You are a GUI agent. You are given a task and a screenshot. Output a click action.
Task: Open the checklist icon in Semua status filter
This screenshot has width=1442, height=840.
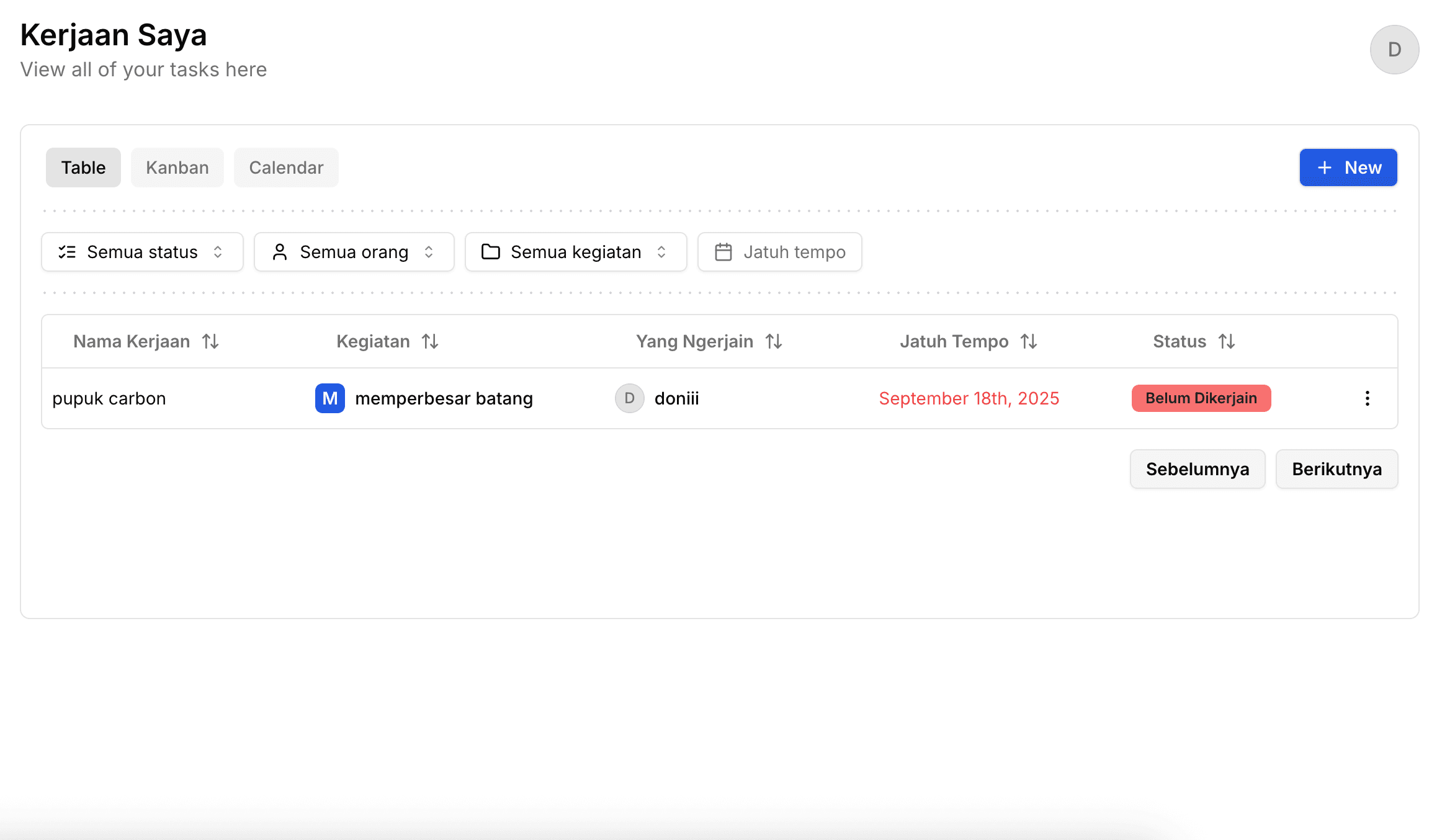pos(68,252)
